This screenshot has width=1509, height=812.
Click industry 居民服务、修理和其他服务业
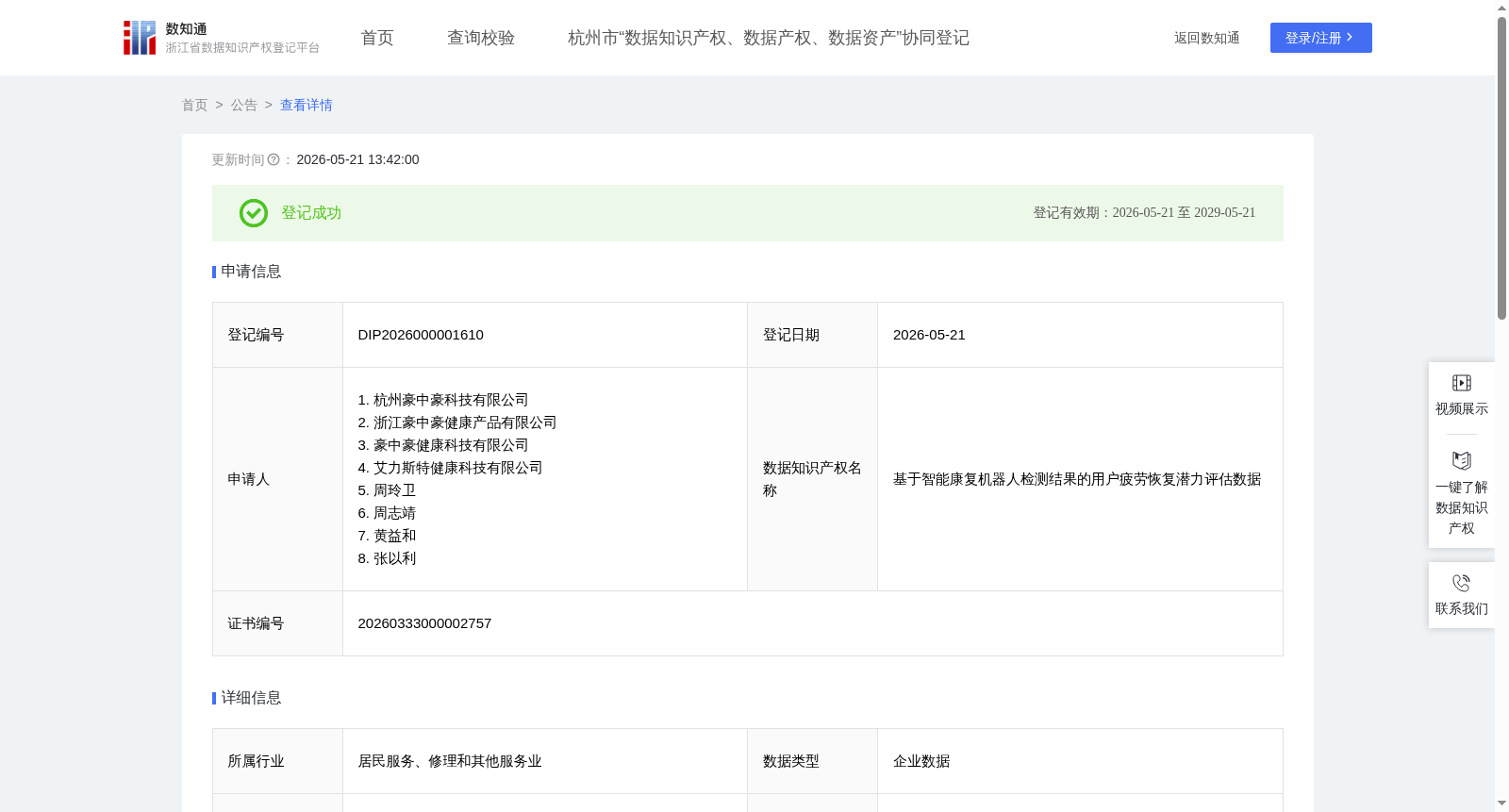(x=450, y=761)
